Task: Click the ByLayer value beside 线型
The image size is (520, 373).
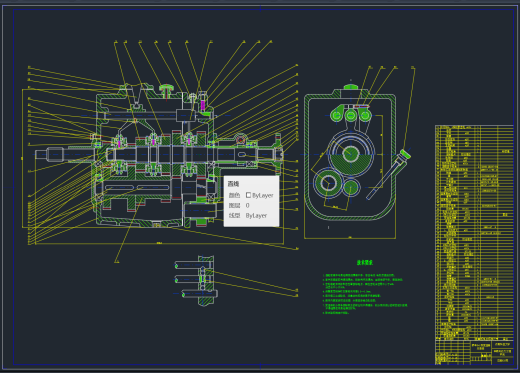Action: pyautogui.click(x=256, y=216)
